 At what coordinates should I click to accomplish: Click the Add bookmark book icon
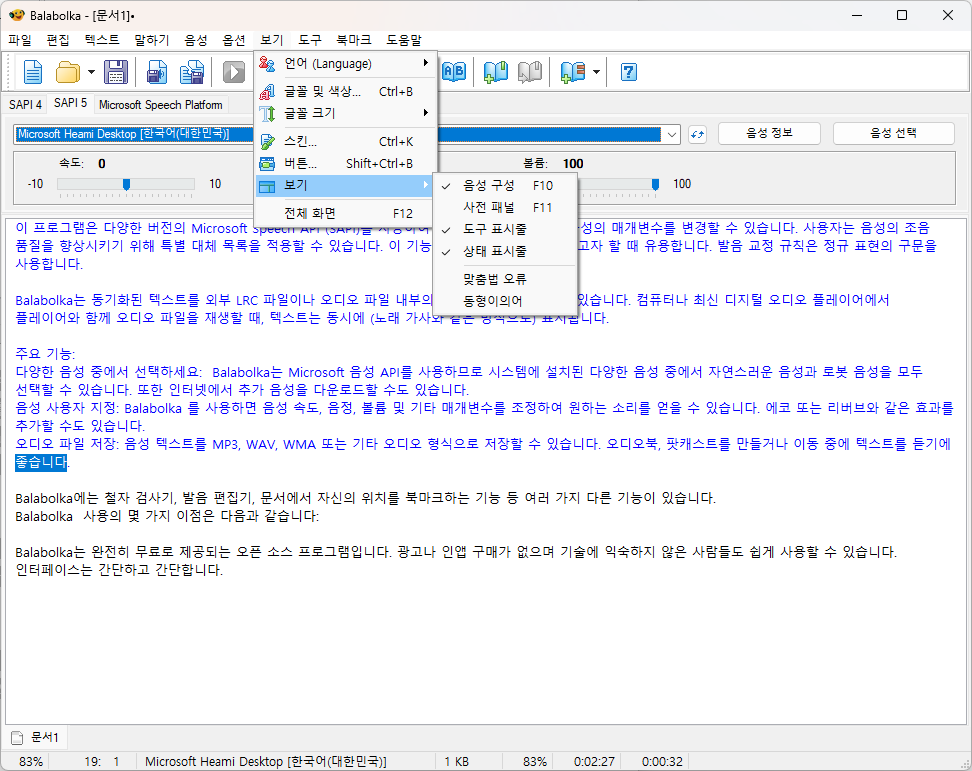coord(496,72)
